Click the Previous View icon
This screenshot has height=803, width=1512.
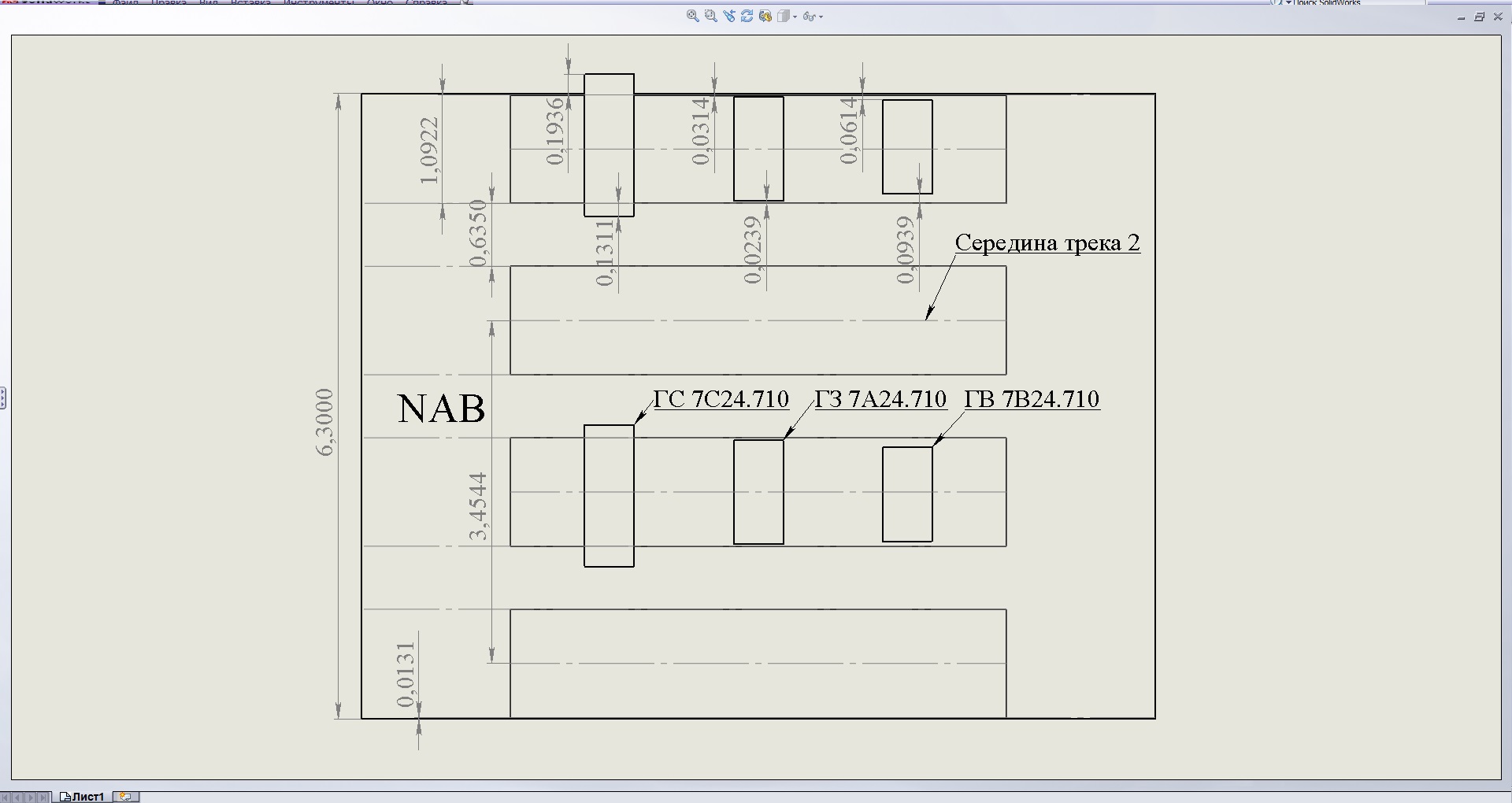(729, 16)
